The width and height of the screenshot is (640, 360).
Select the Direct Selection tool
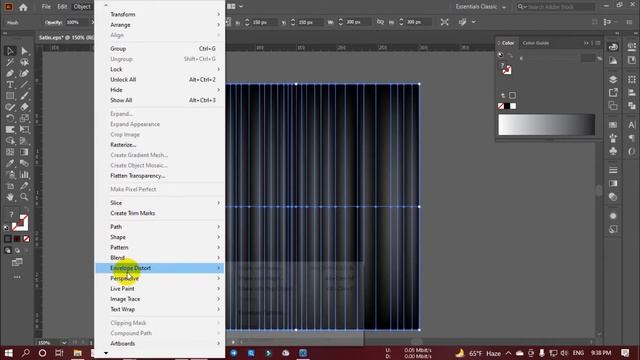[x=24, y=51]
